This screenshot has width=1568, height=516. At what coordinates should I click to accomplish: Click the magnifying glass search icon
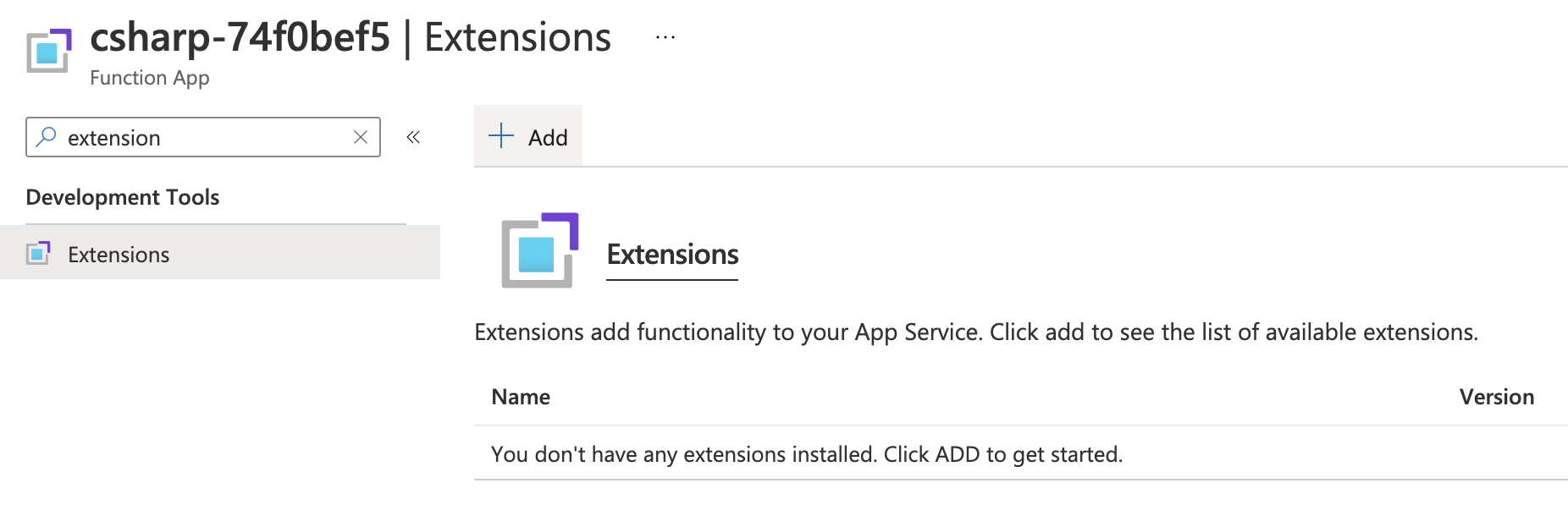[47, 137]
